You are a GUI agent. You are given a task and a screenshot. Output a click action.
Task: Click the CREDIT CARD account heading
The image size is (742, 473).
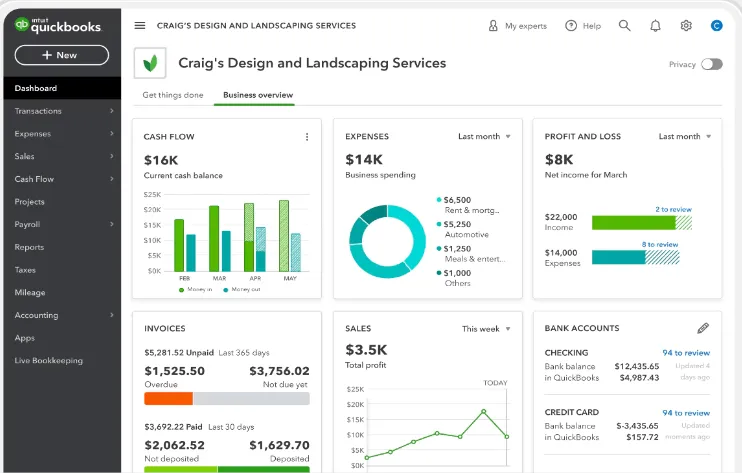tap(572, 412)
